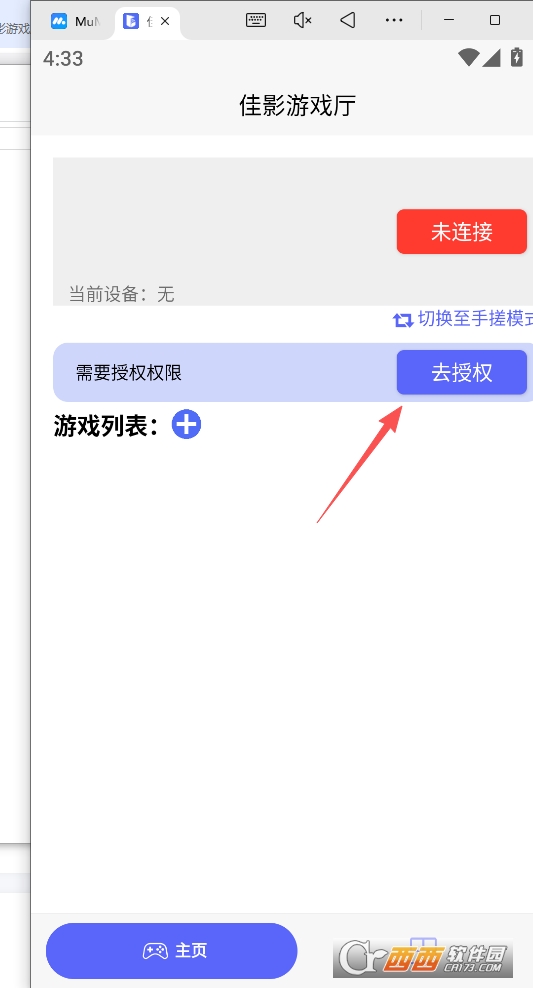
Task: Add a game with the blue plus icon
Action: (186, 425)
